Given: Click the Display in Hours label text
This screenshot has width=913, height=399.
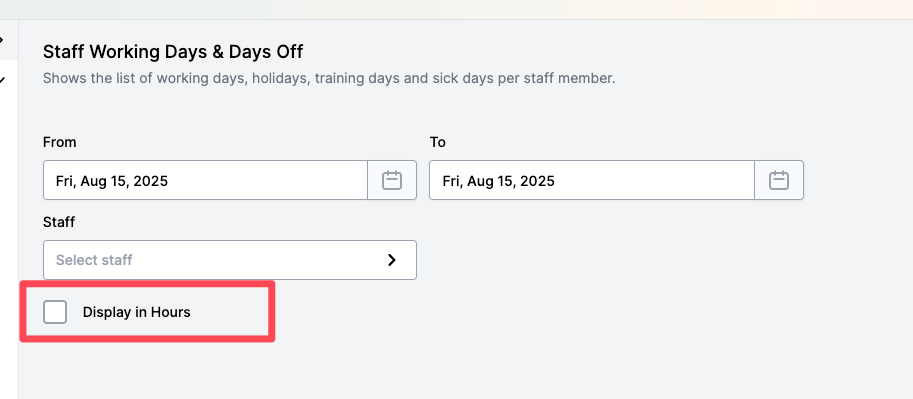Looking at the screenshot, I should click(136, 312).
